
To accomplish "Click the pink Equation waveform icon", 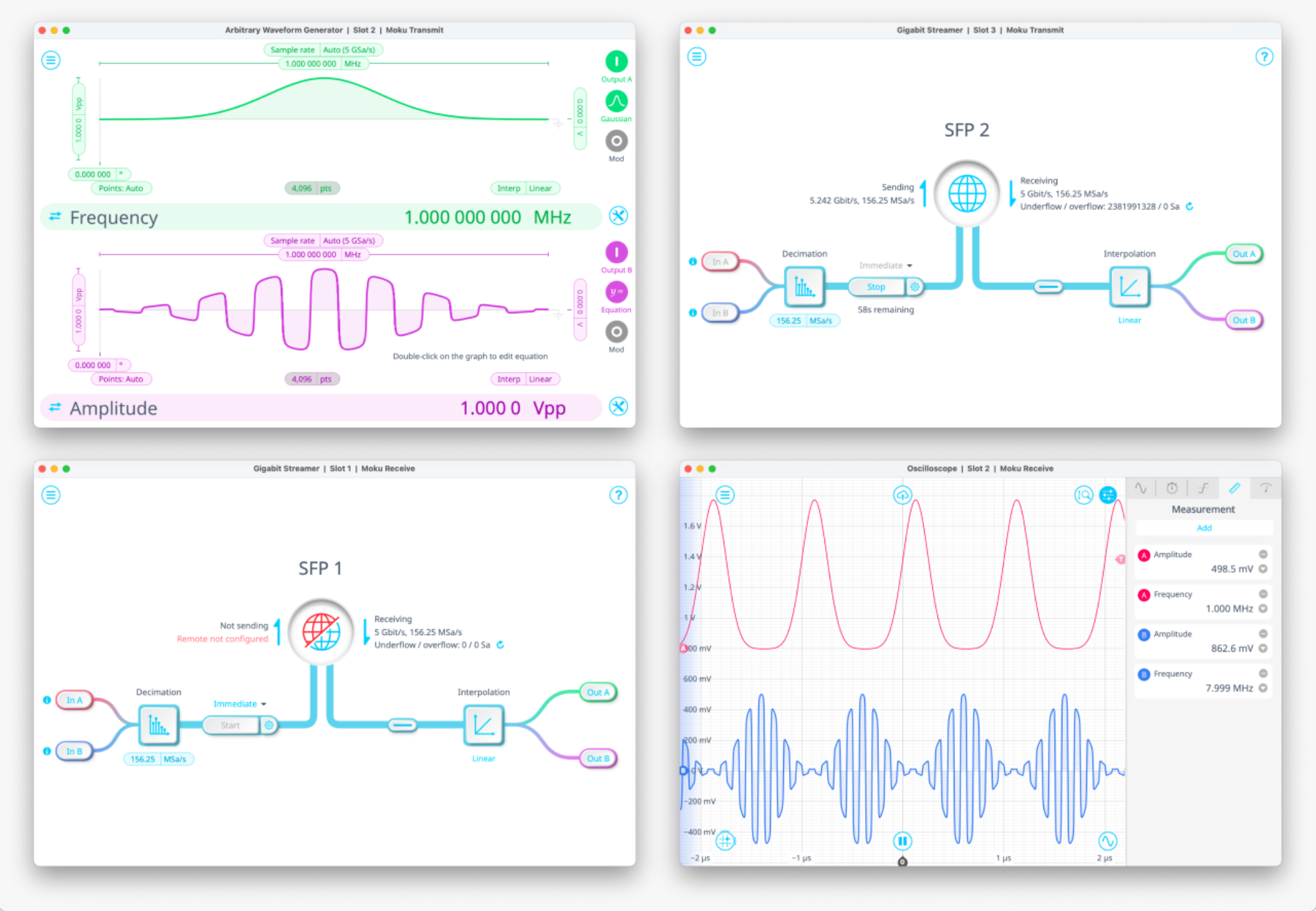I will (616, 292).
